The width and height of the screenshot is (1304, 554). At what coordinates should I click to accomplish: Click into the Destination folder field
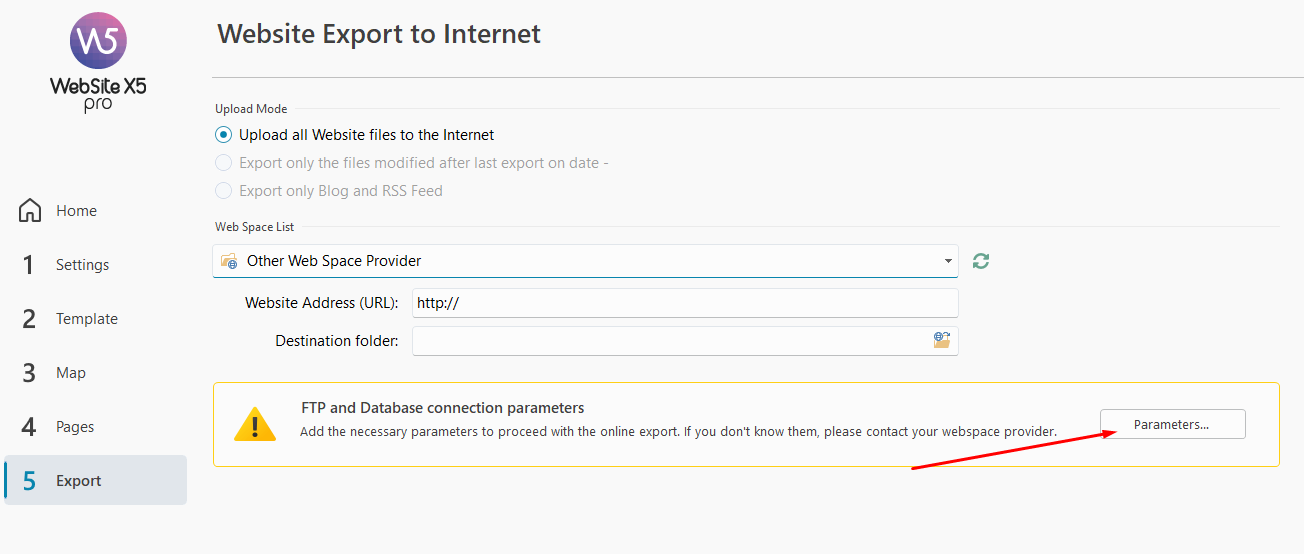(x=670, y=341)
